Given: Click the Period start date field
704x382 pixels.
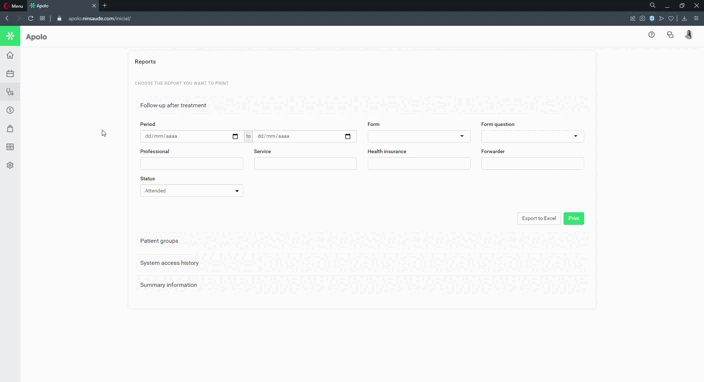Looking at the screenshot, I should coord(191,136).
